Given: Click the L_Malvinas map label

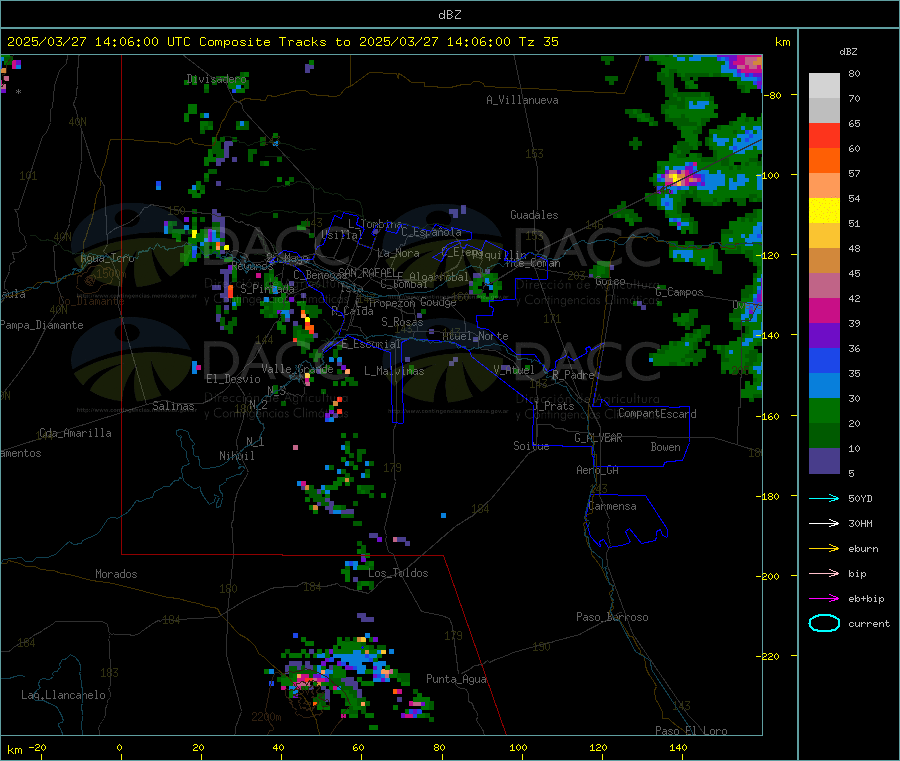Looking at the screenshot, I should pos(394,372).
